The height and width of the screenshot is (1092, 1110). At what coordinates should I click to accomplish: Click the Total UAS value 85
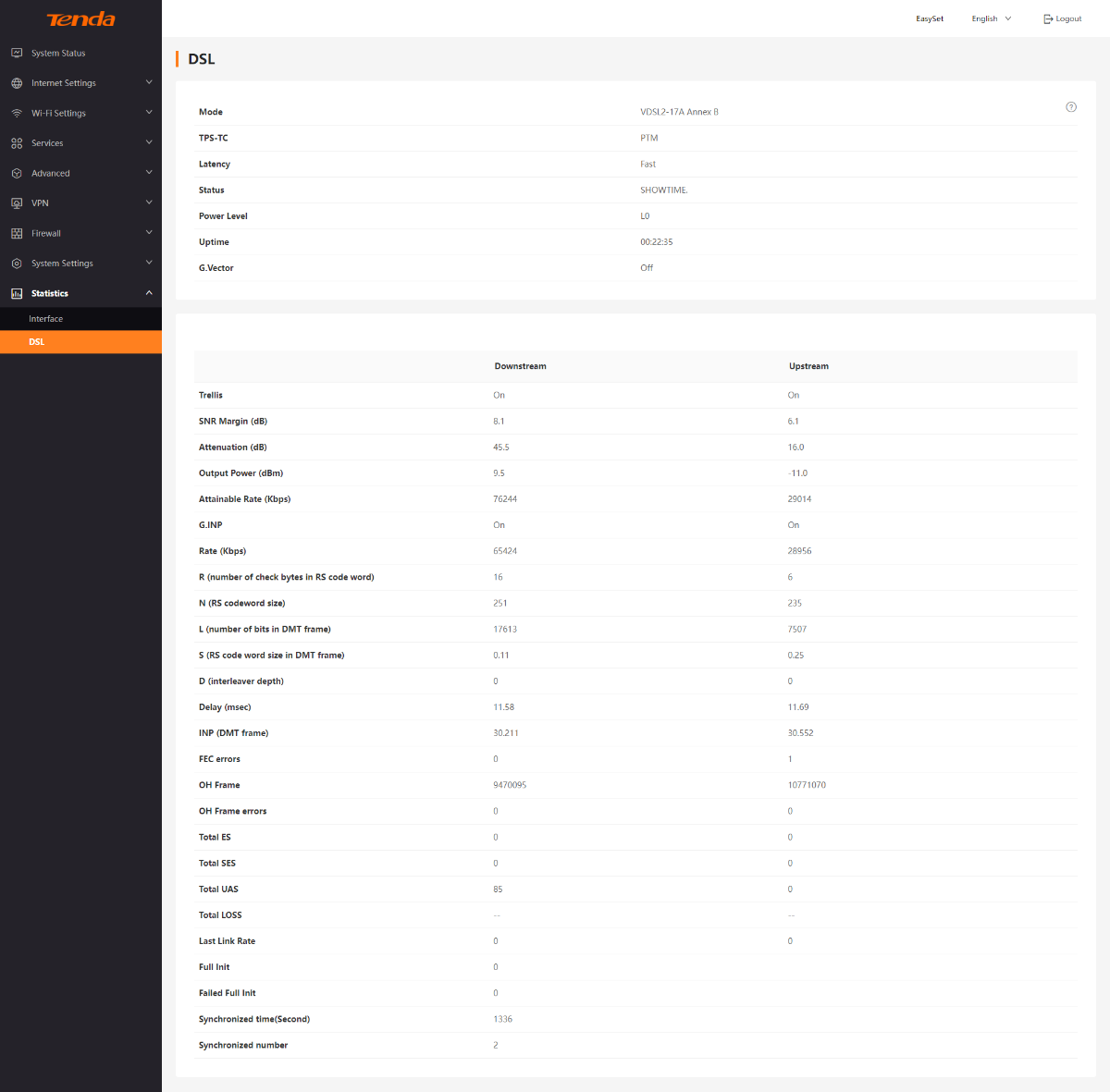(498, 890)
